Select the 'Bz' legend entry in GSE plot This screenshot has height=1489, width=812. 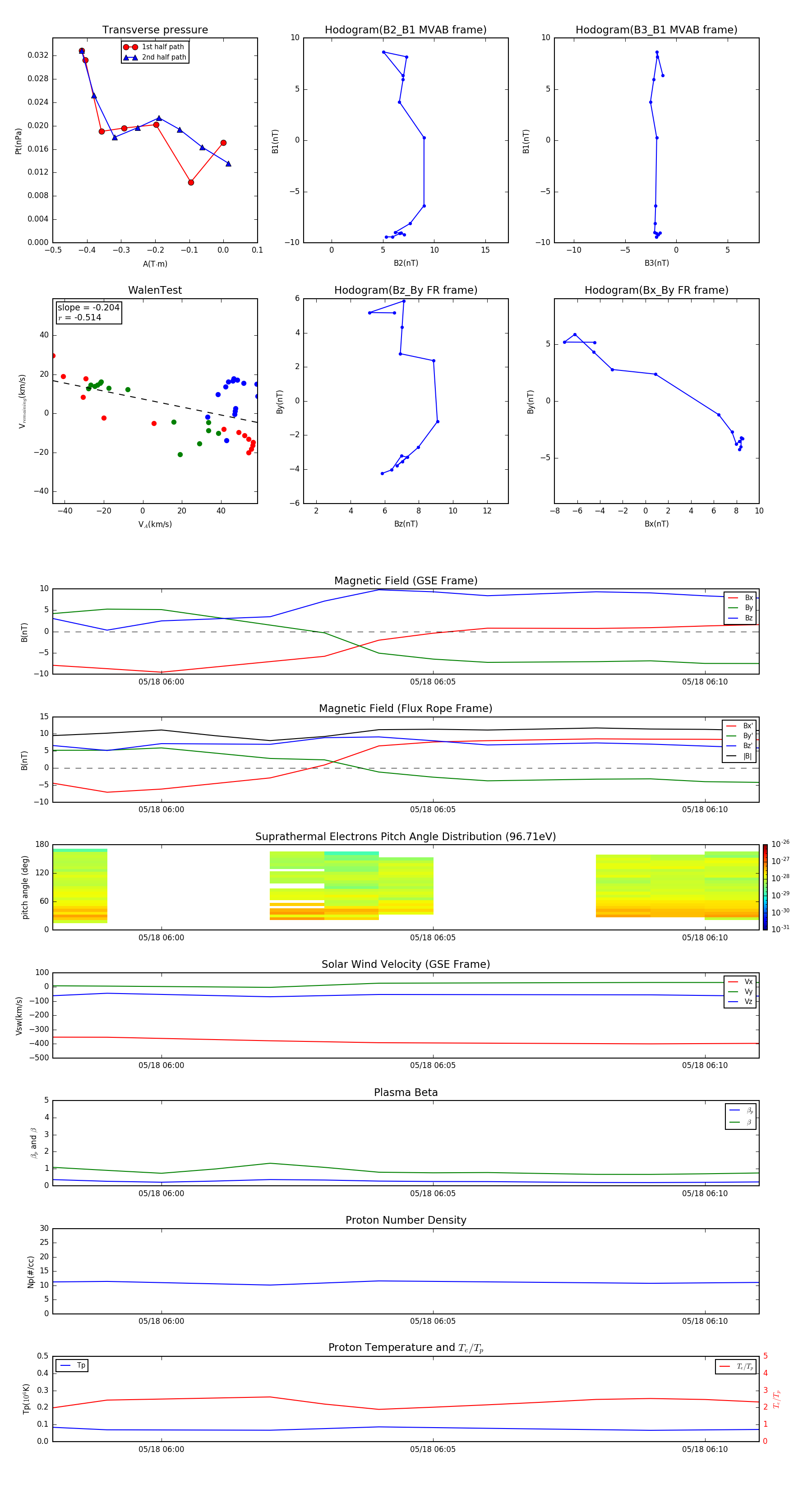pos(740,618)
